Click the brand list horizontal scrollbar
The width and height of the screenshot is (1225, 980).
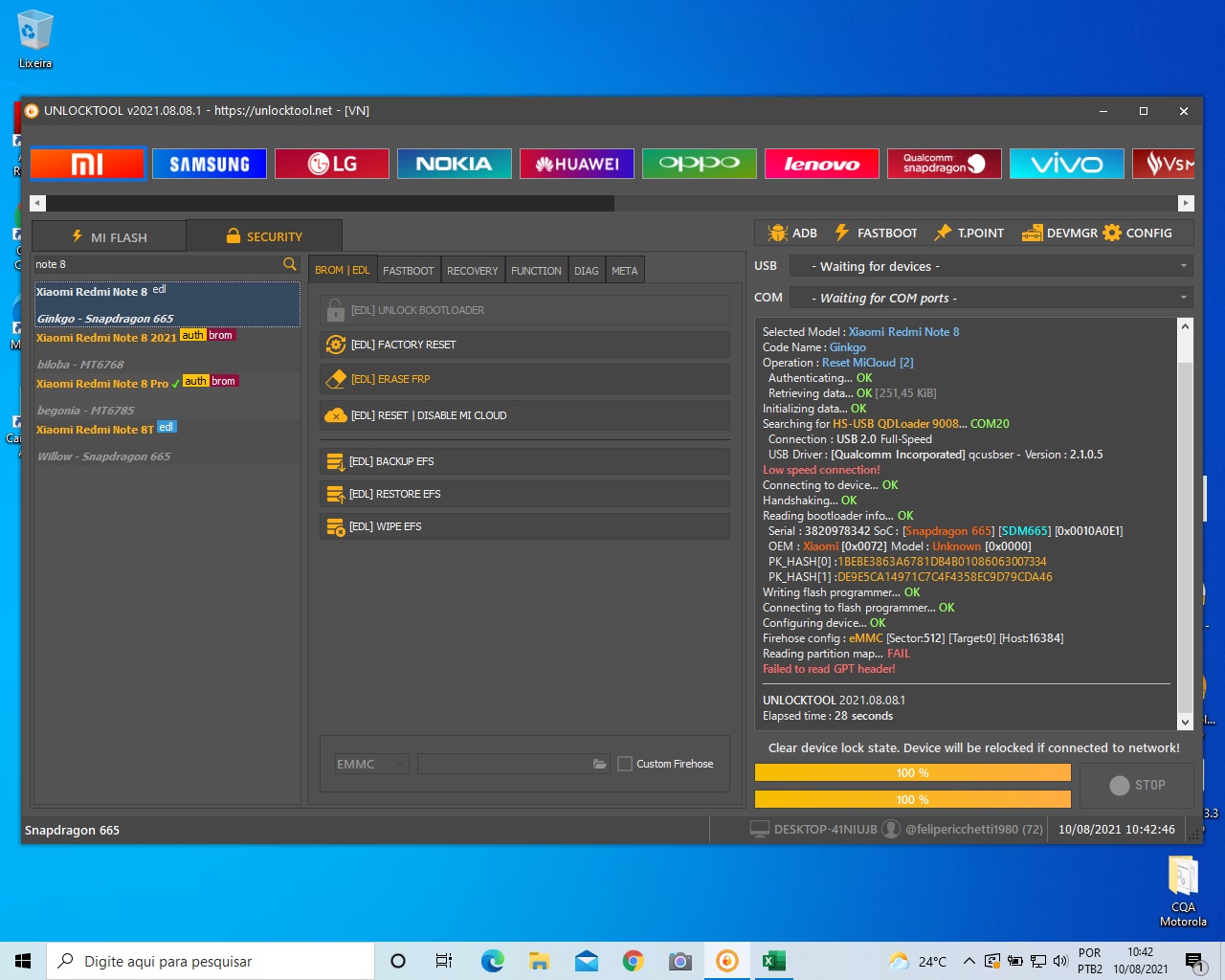330,203
